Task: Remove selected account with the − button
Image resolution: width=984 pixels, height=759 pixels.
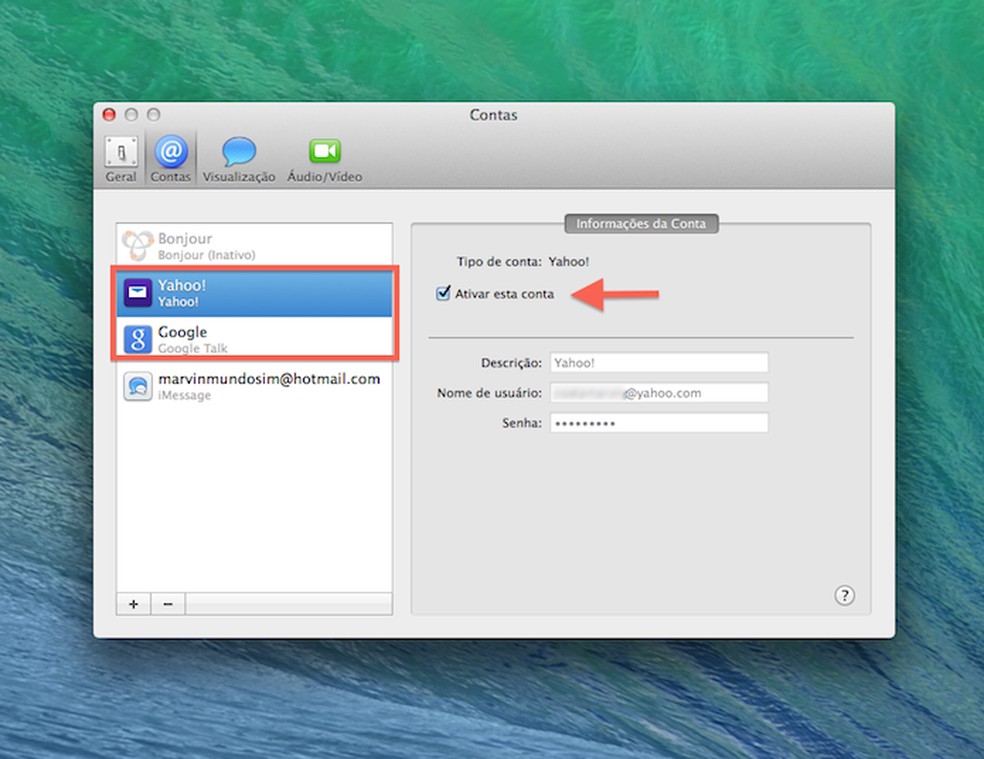Action: click(x=166, y=604)
